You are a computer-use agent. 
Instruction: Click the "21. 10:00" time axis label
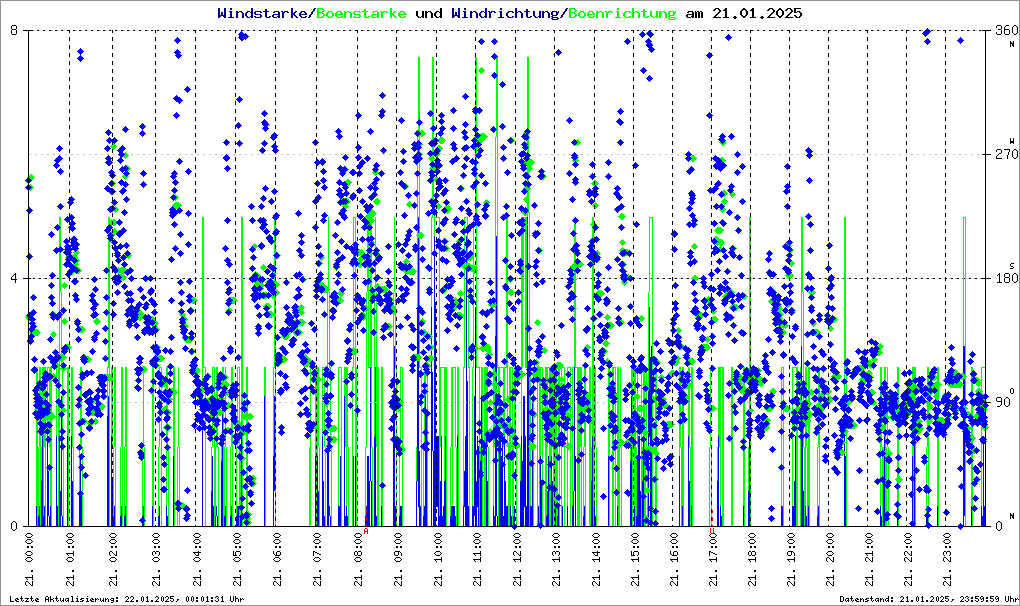tap(438, 559)
